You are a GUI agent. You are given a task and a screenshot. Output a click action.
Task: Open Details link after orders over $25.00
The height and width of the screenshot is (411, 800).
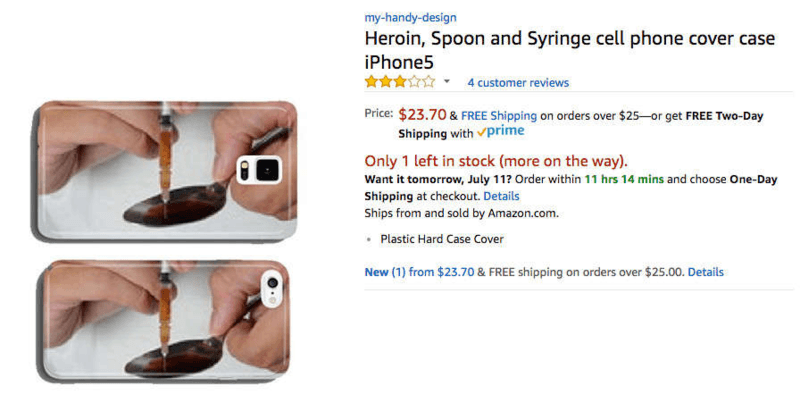point(705,272)
